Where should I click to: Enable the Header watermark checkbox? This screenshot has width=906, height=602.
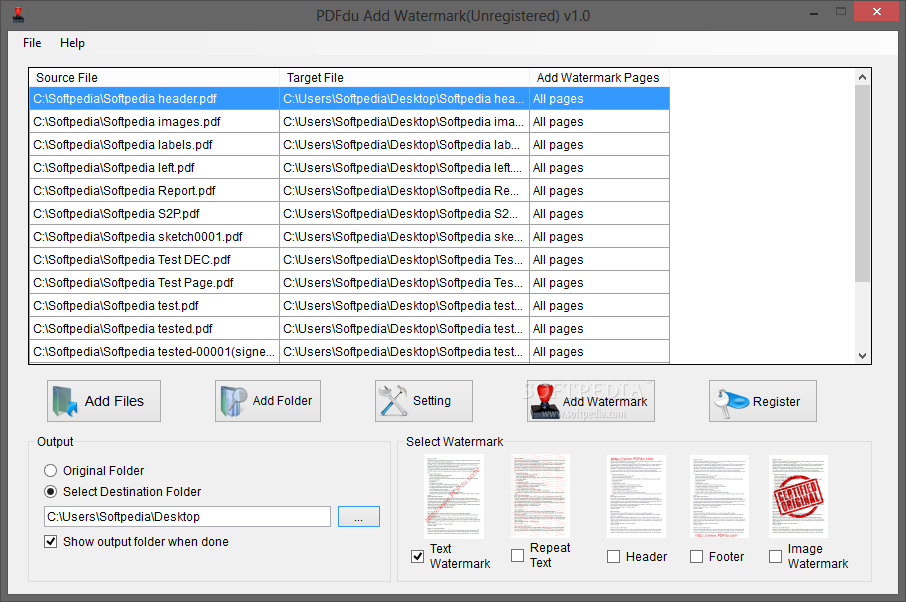pos(614,556)
